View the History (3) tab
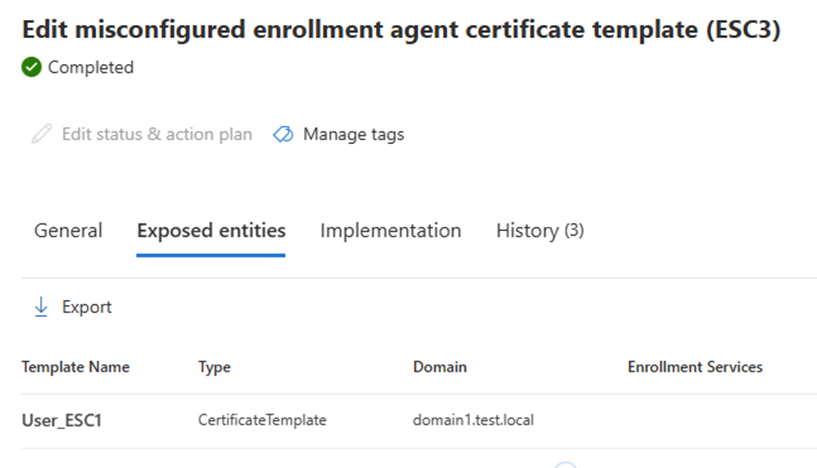 tap(540, 231)
